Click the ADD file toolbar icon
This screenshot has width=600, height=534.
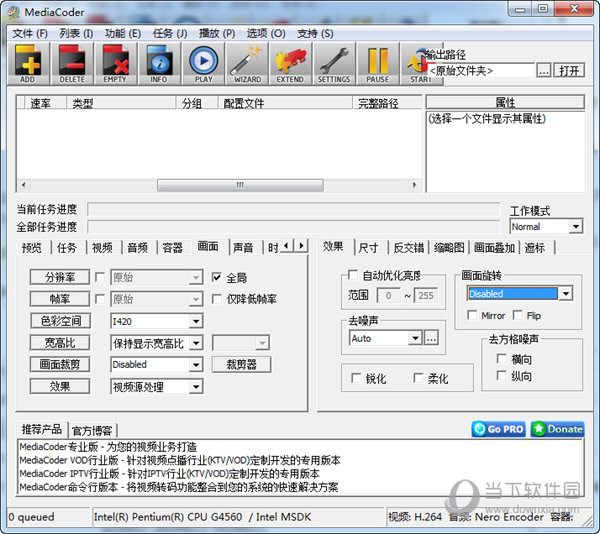point(28,63)
